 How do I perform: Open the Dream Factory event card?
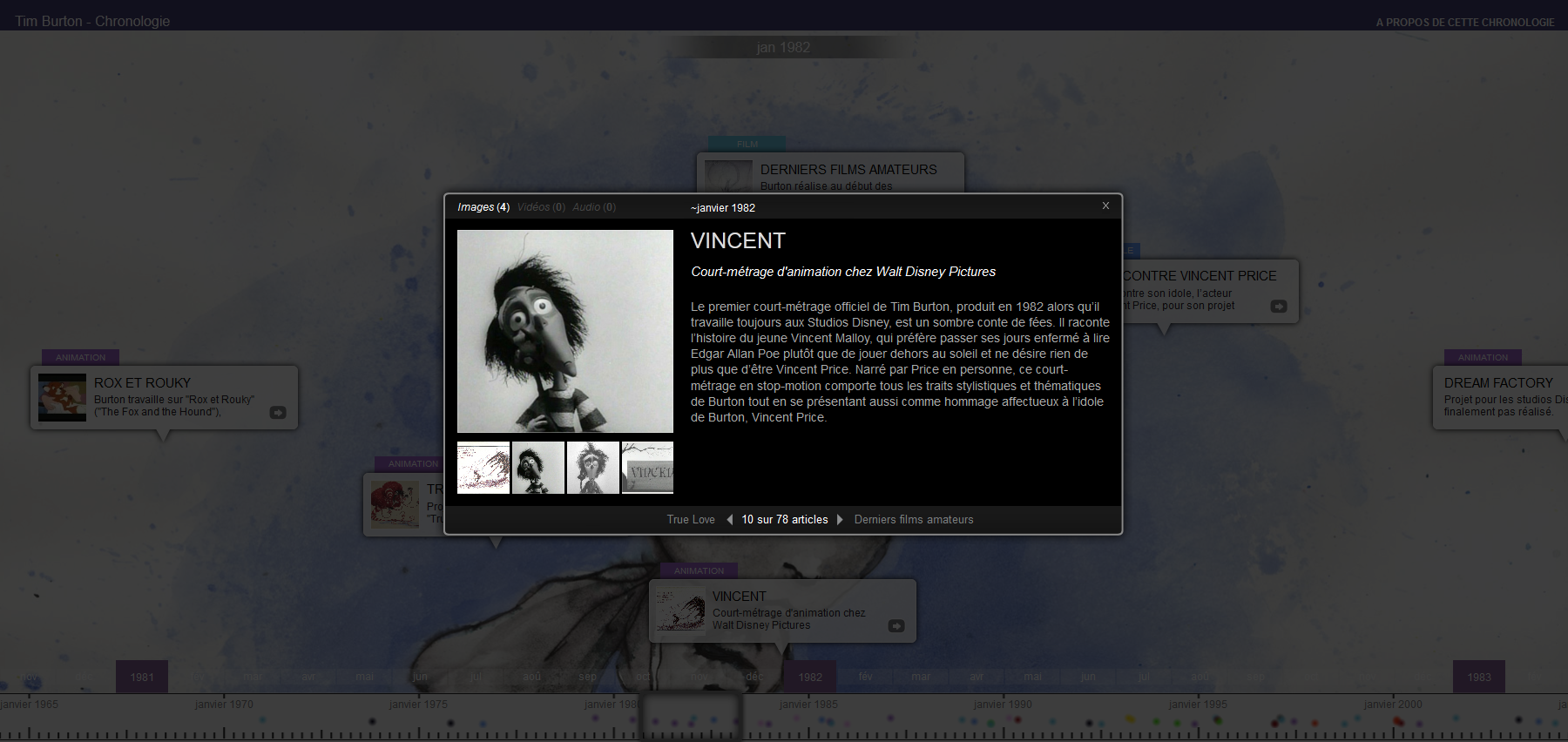point(1500,397)
